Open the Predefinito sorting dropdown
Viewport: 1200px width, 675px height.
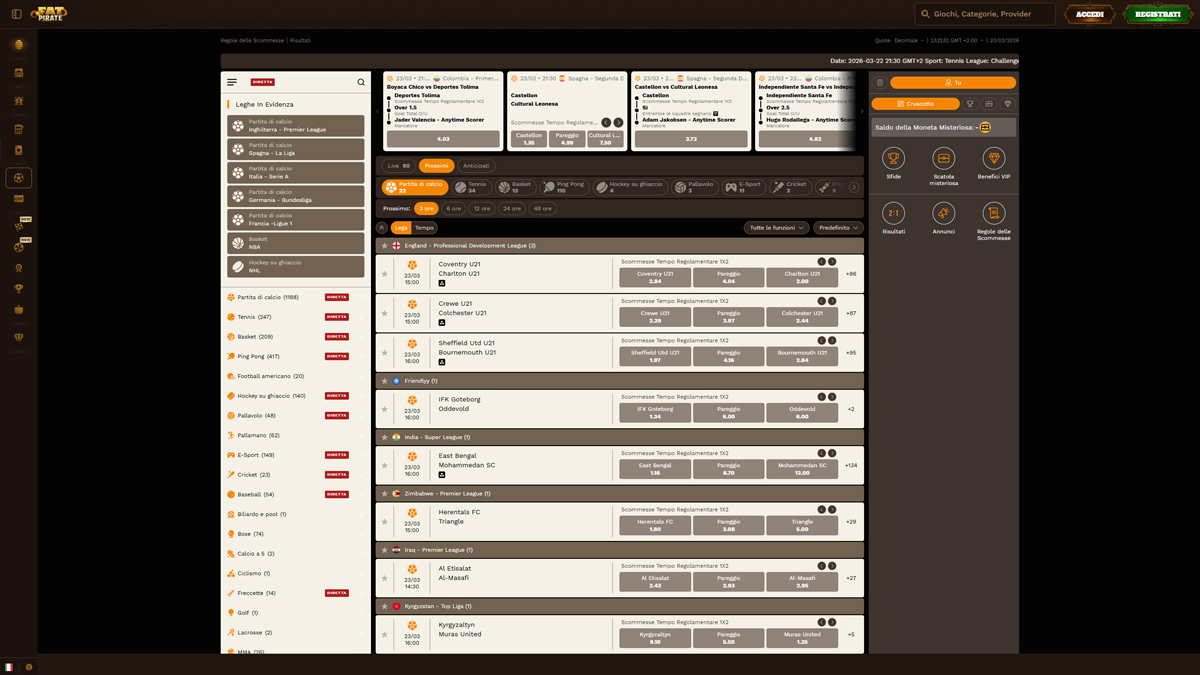tap(836, 227)
